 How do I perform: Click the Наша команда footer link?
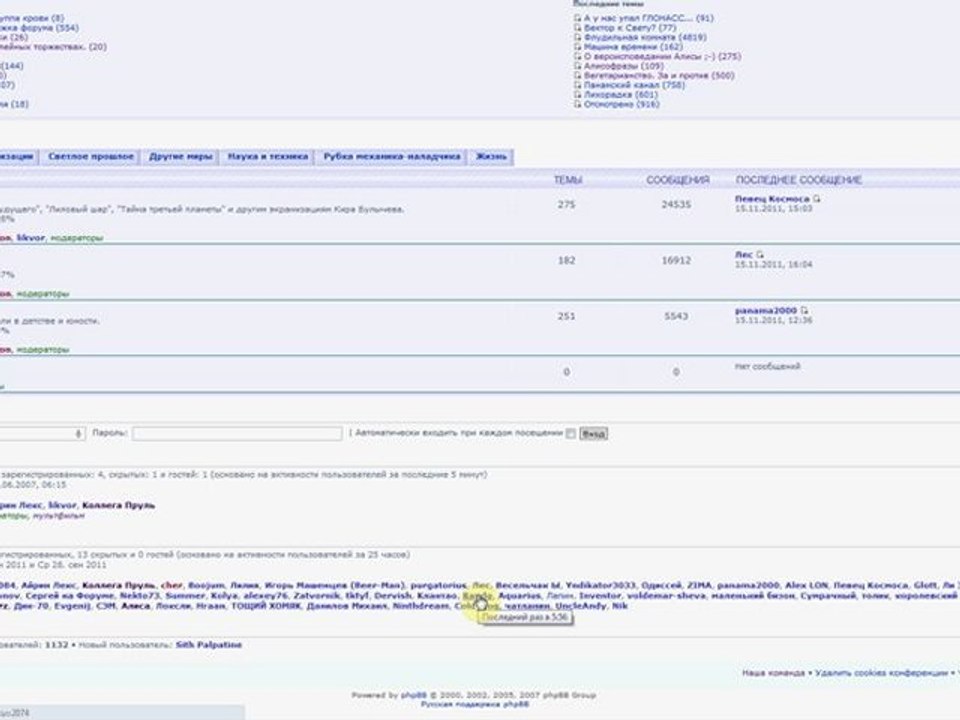tap(773, 673)
